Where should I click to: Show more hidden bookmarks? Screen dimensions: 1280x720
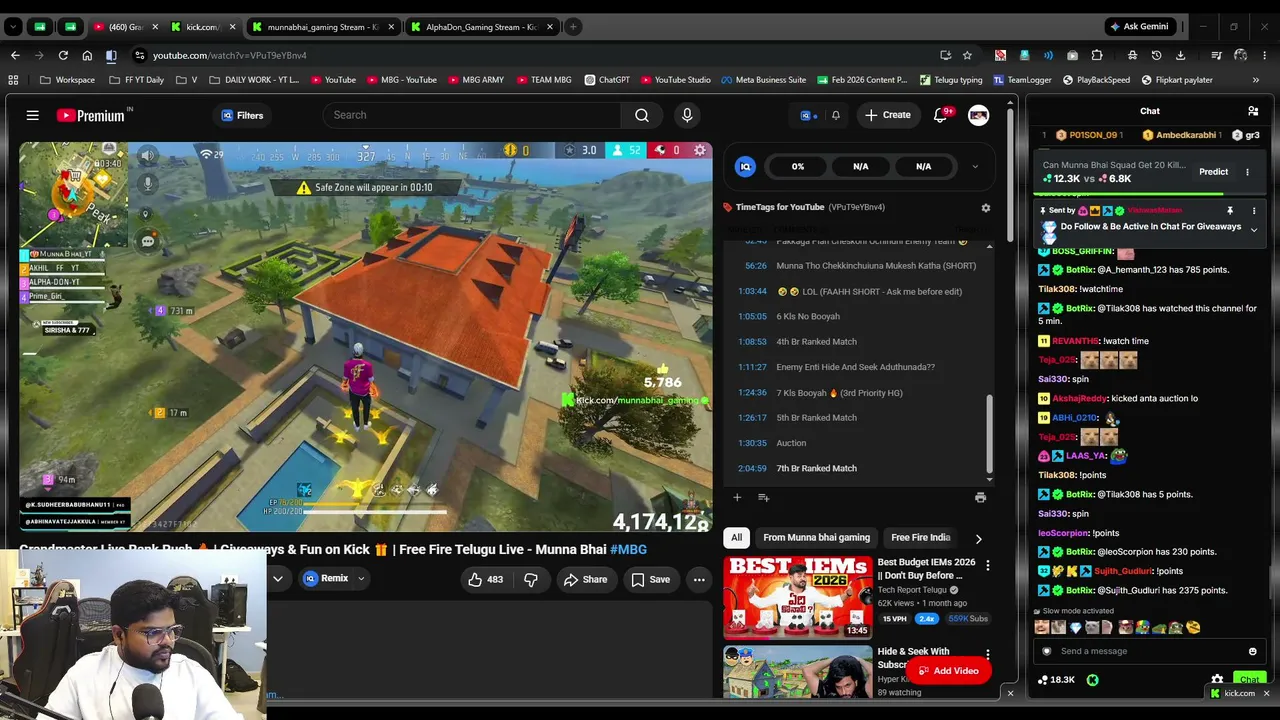point(1256,80)
